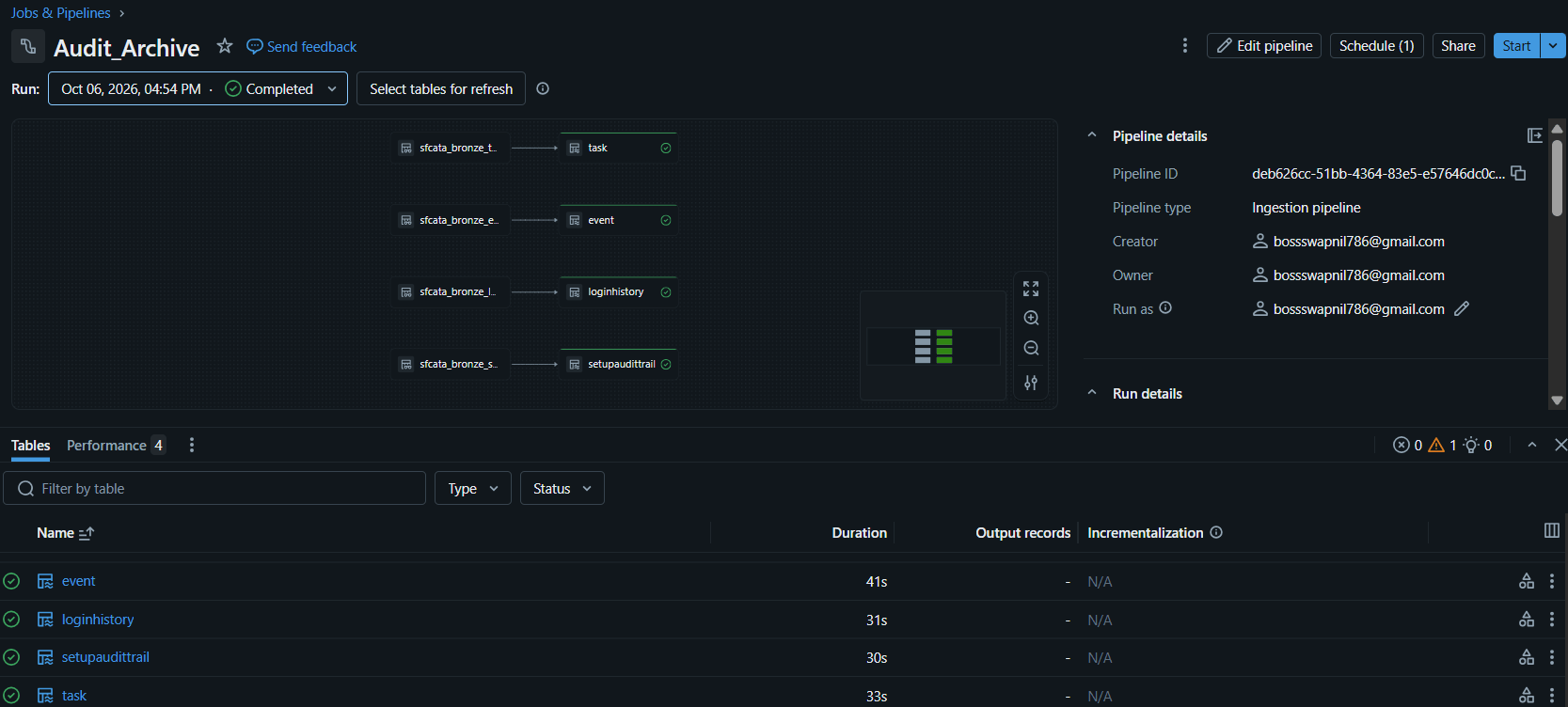
Task: Zoom in on the pipeline graph
Action: click(1031, 319)
